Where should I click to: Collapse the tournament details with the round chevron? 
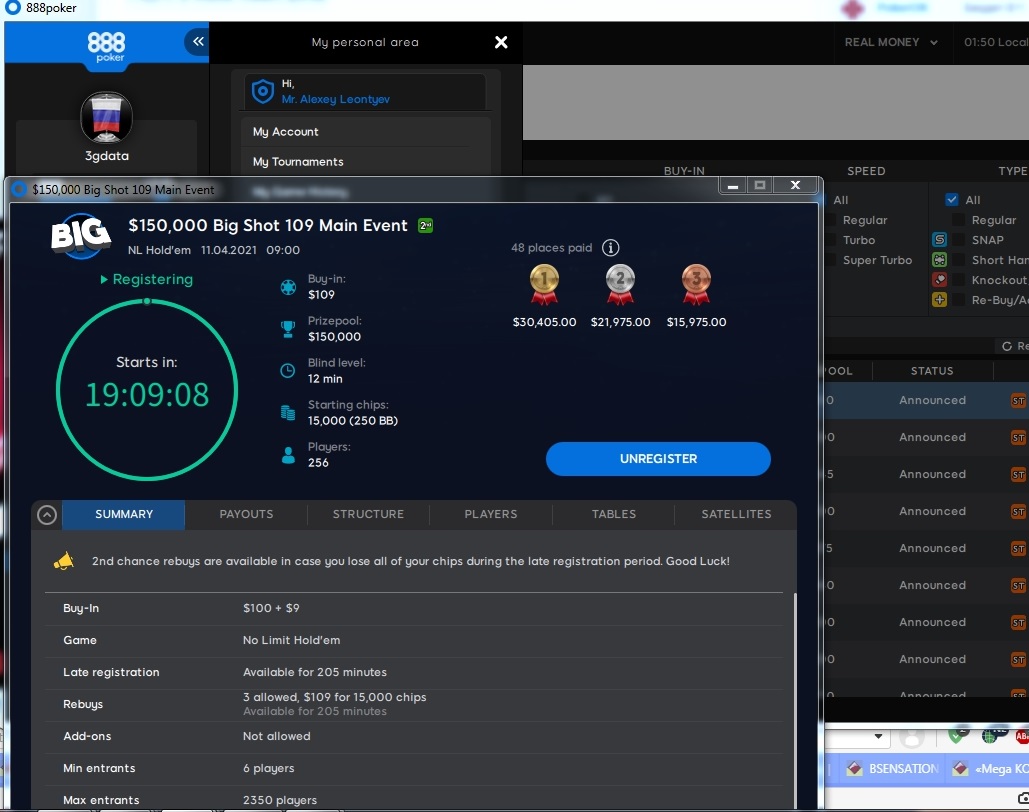(47, 515)
